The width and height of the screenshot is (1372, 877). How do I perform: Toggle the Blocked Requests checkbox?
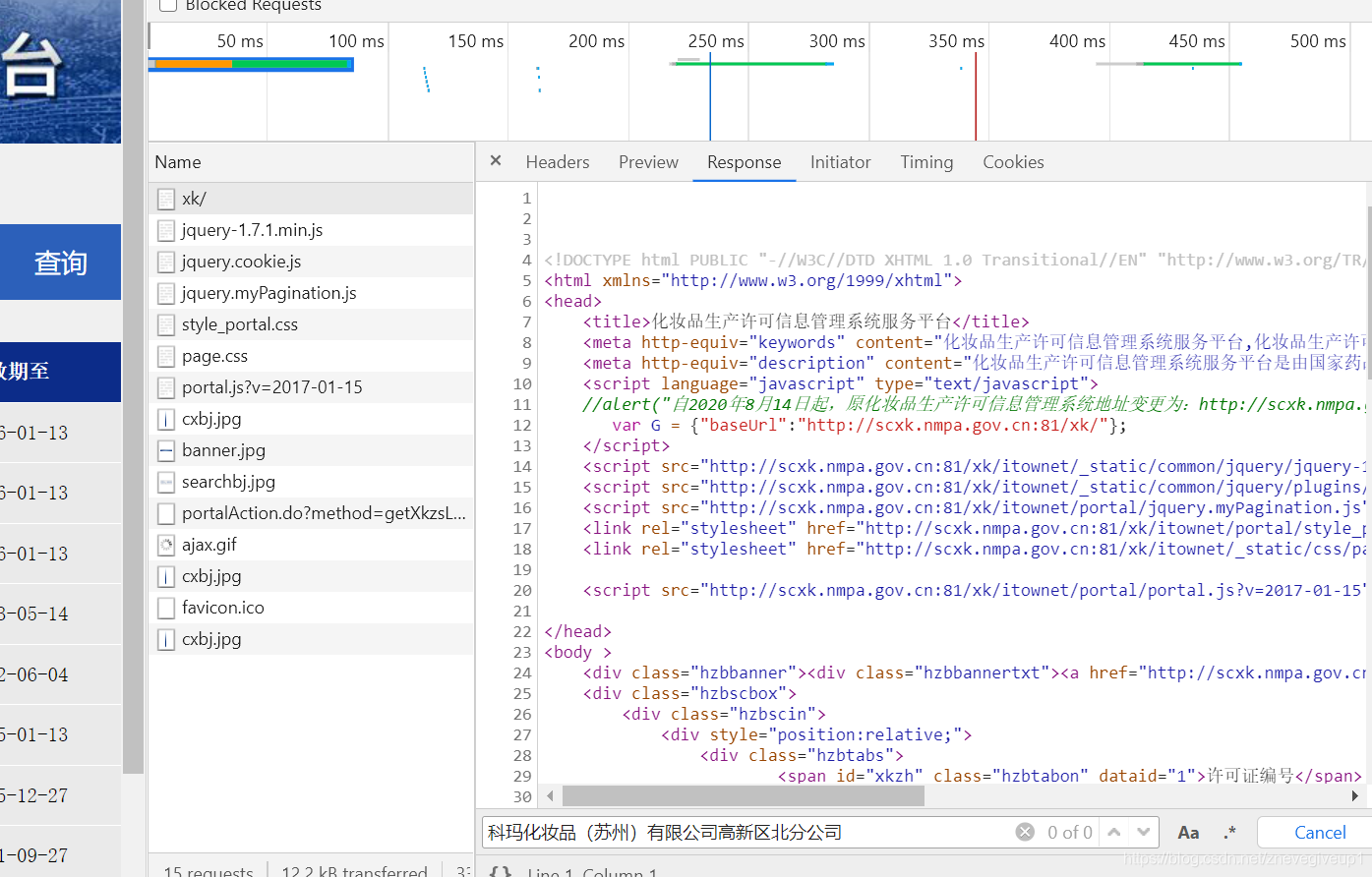[x=168, y=5]
